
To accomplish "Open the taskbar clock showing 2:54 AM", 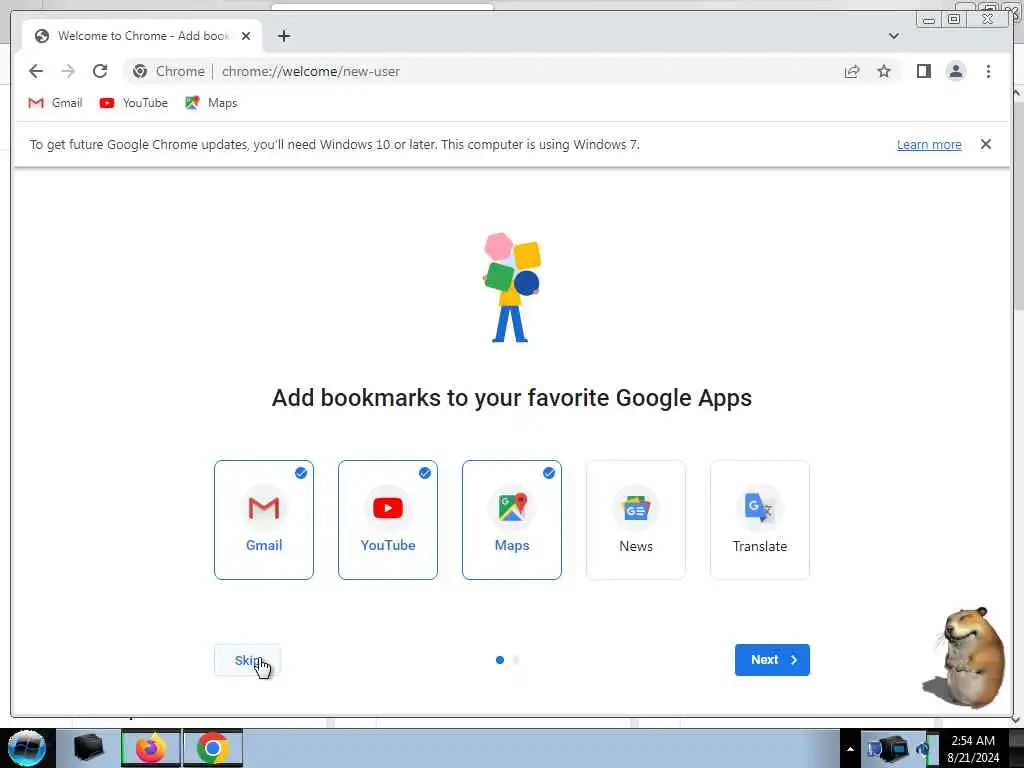I will 973,749.
